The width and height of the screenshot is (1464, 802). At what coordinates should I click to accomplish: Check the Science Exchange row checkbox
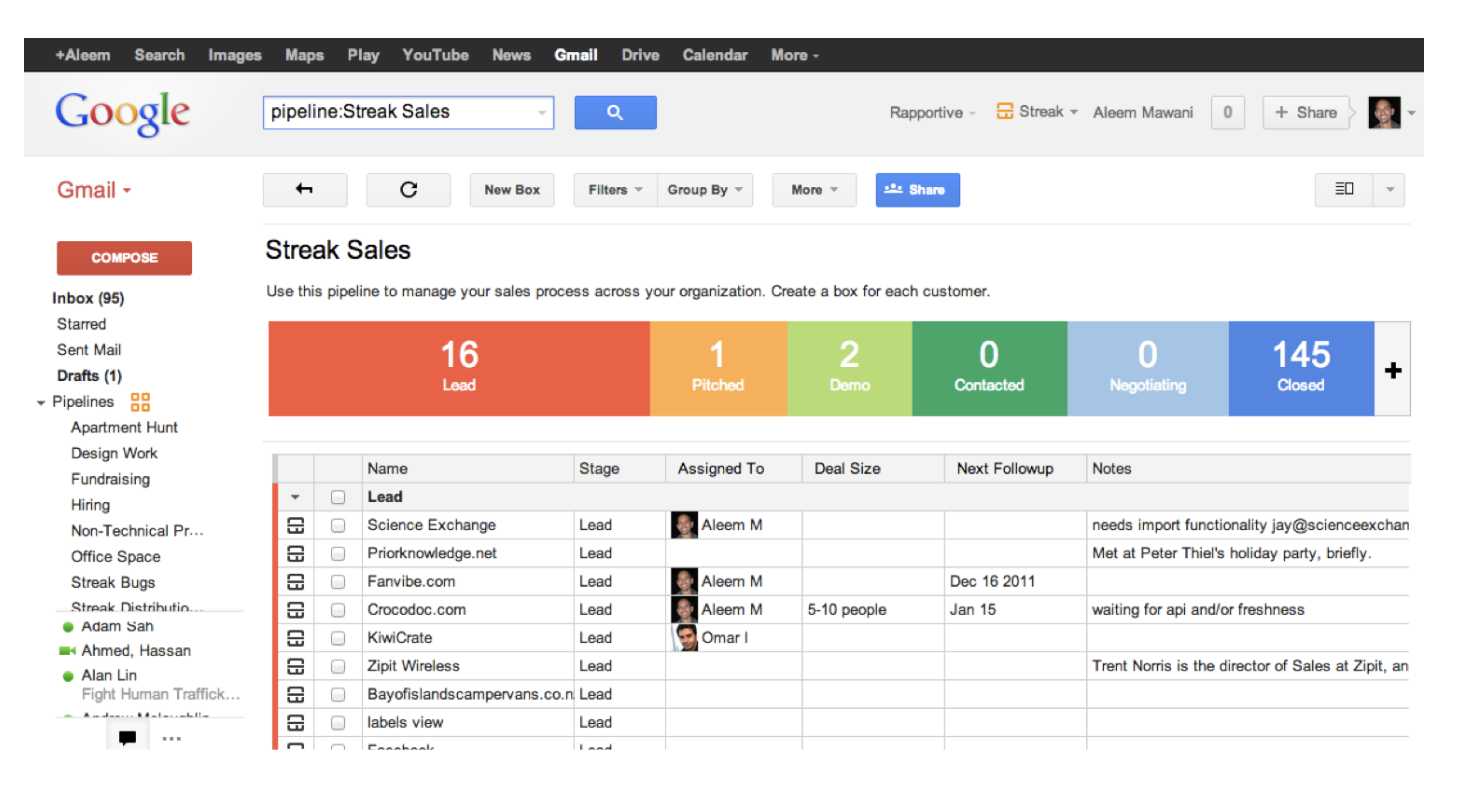tap(338, 525)
